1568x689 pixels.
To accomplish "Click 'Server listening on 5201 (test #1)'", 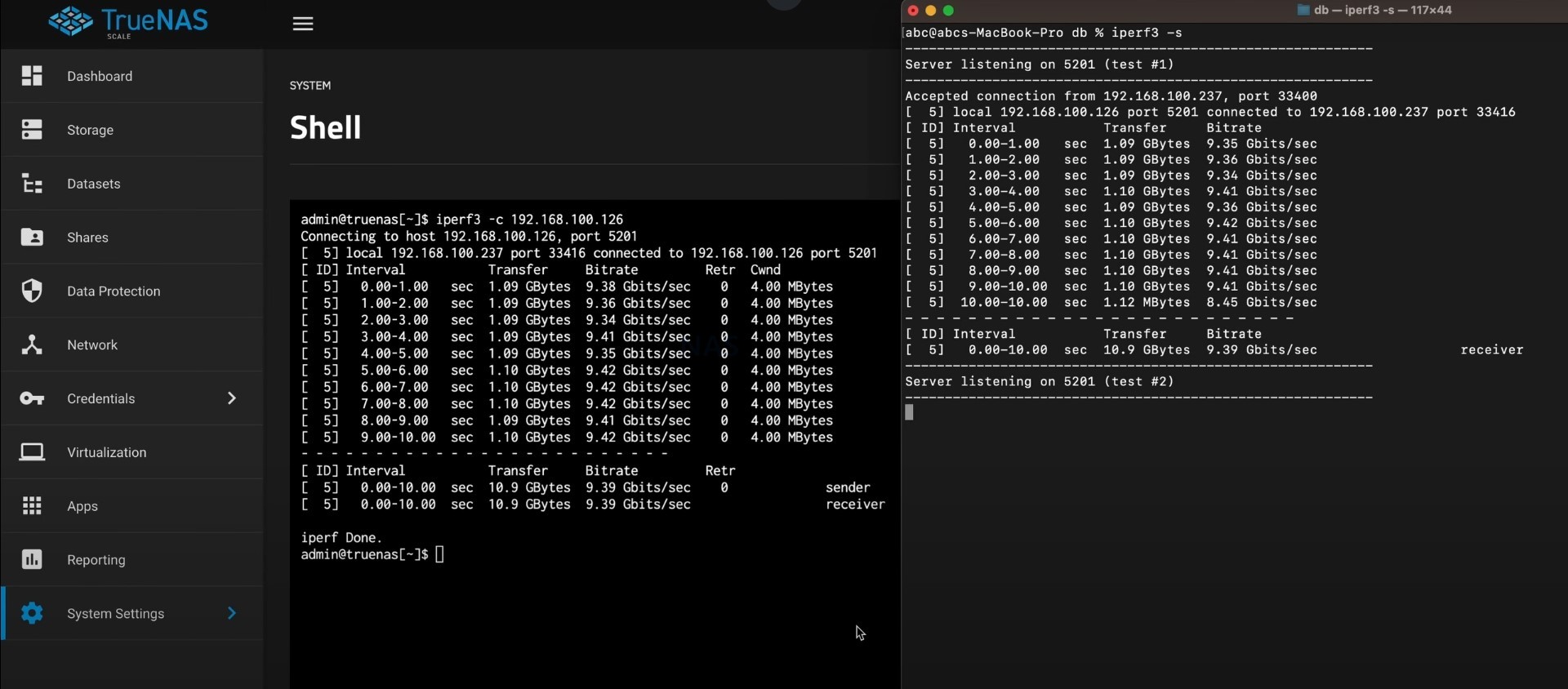I will click(x=1040, y=64).
